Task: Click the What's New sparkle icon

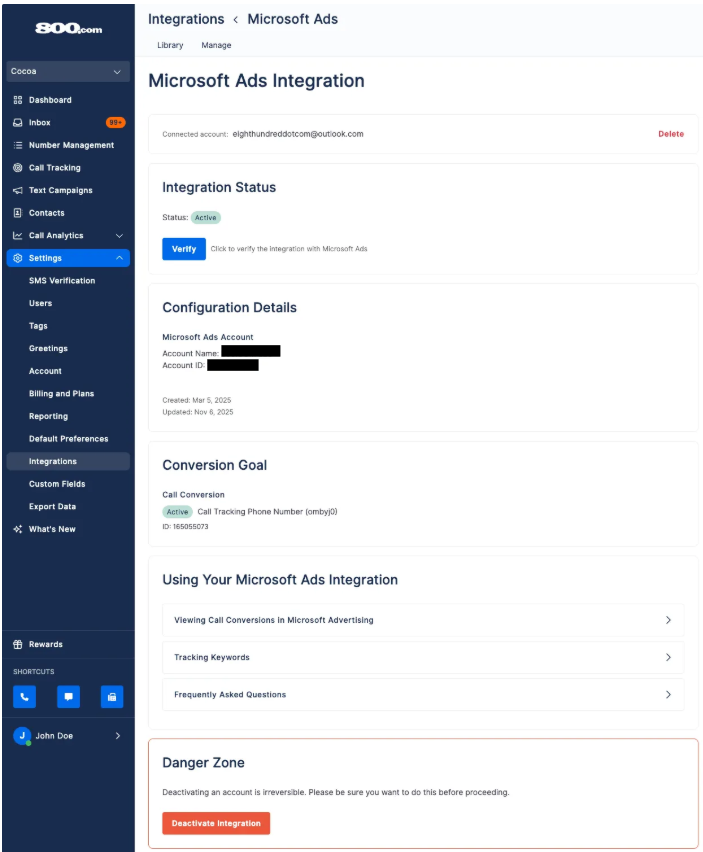Action: [x=18, y=529]
